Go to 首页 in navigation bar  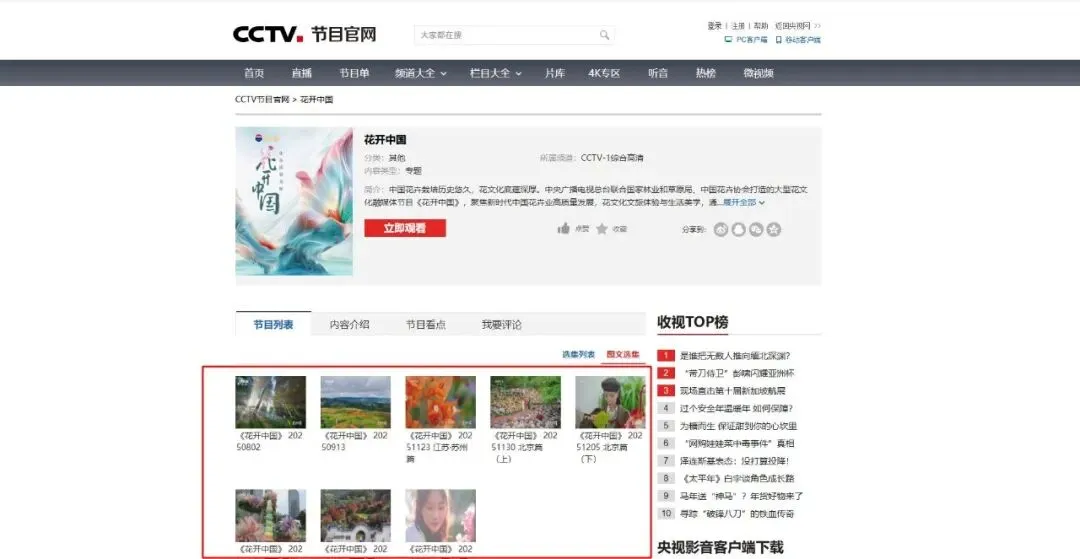point(254,73)
